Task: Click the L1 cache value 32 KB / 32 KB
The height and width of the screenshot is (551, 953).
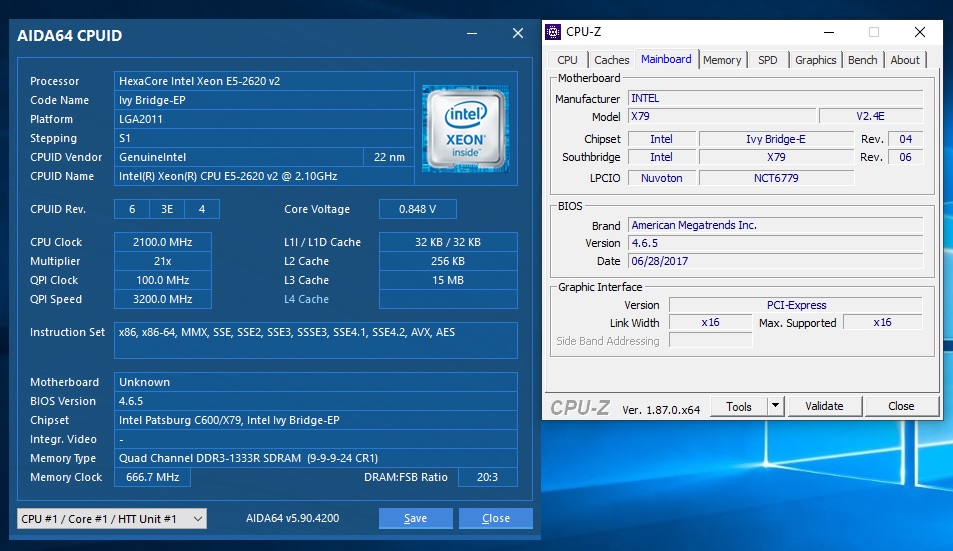Action: [x=448, y=242]
